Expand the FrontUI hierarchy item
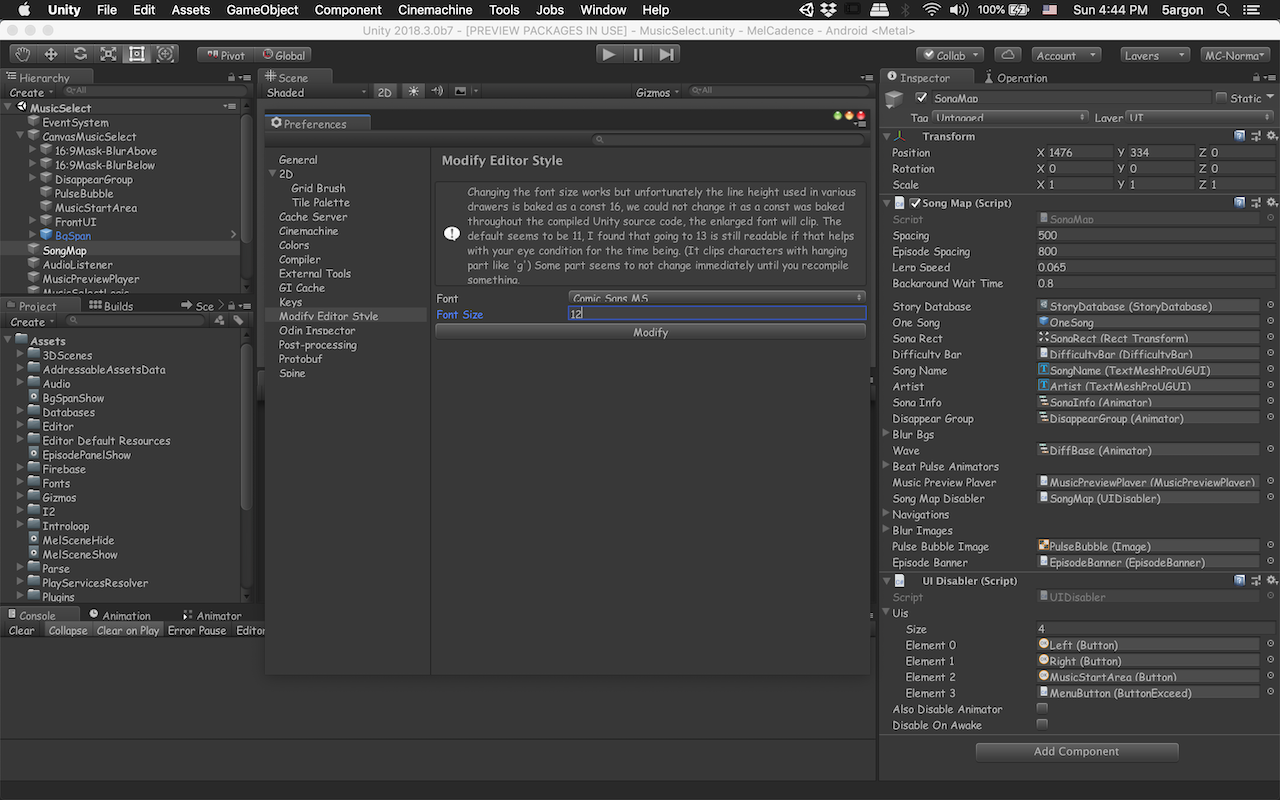Screen dimensions: 1280x800 (x=33, y=222)
